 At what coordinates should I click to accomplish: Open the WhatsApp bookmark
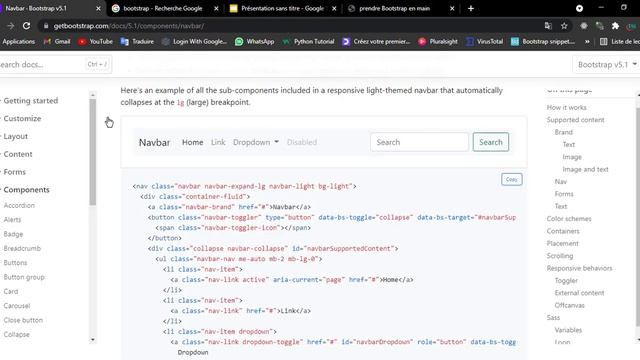coord(255,41)
